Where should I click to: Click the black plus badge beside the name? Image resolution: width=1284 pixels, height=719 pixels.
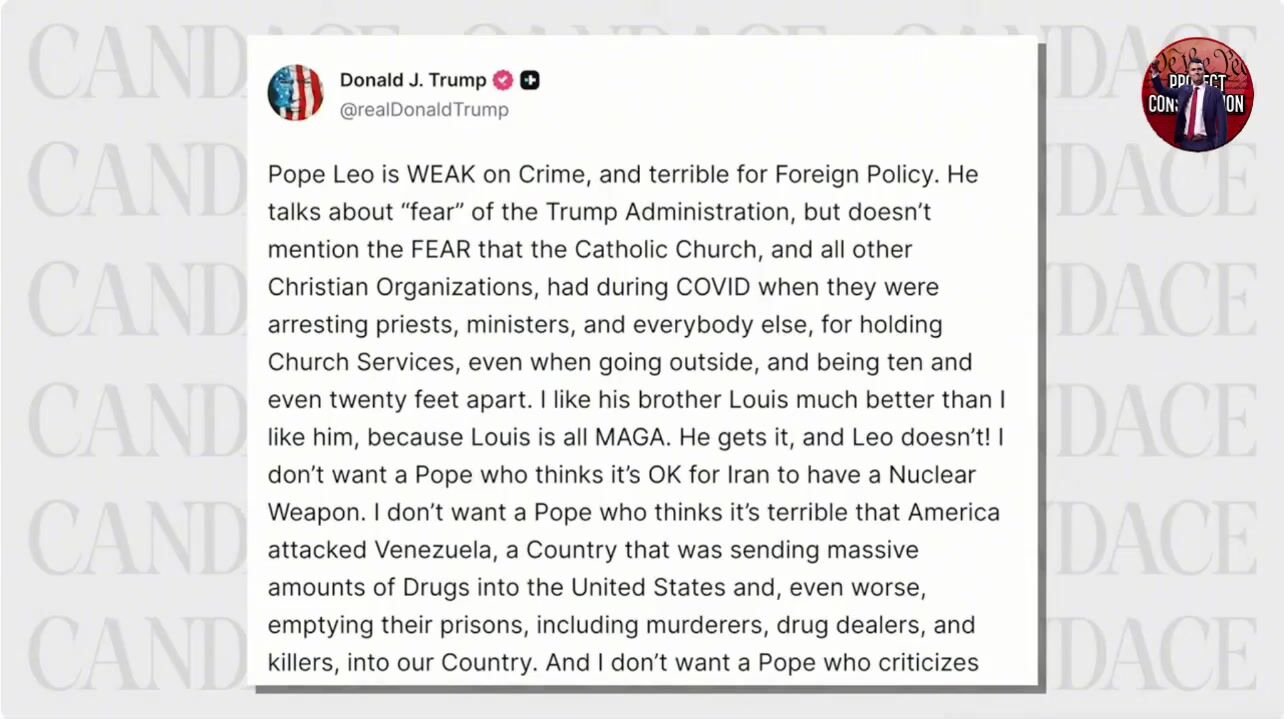click(530, 81)
